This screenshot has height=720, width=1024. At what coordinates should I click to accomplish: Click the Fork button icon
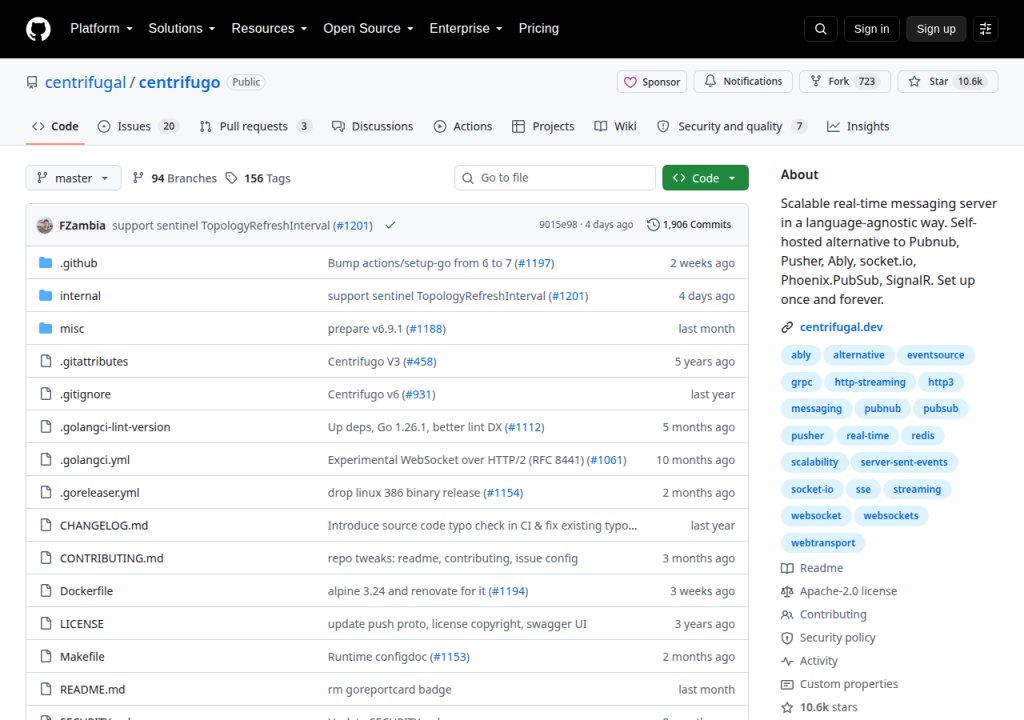pos(816,81)
